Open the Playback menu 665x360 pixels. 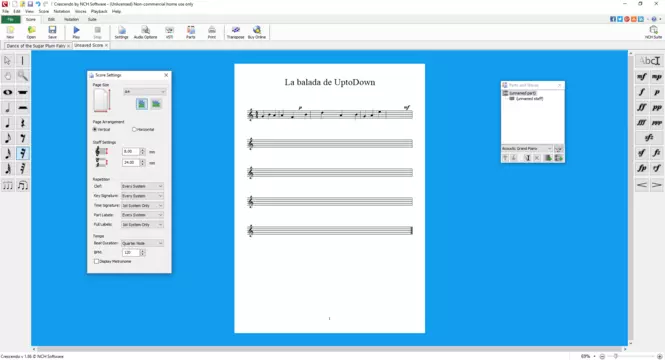(x=99, y=11)
